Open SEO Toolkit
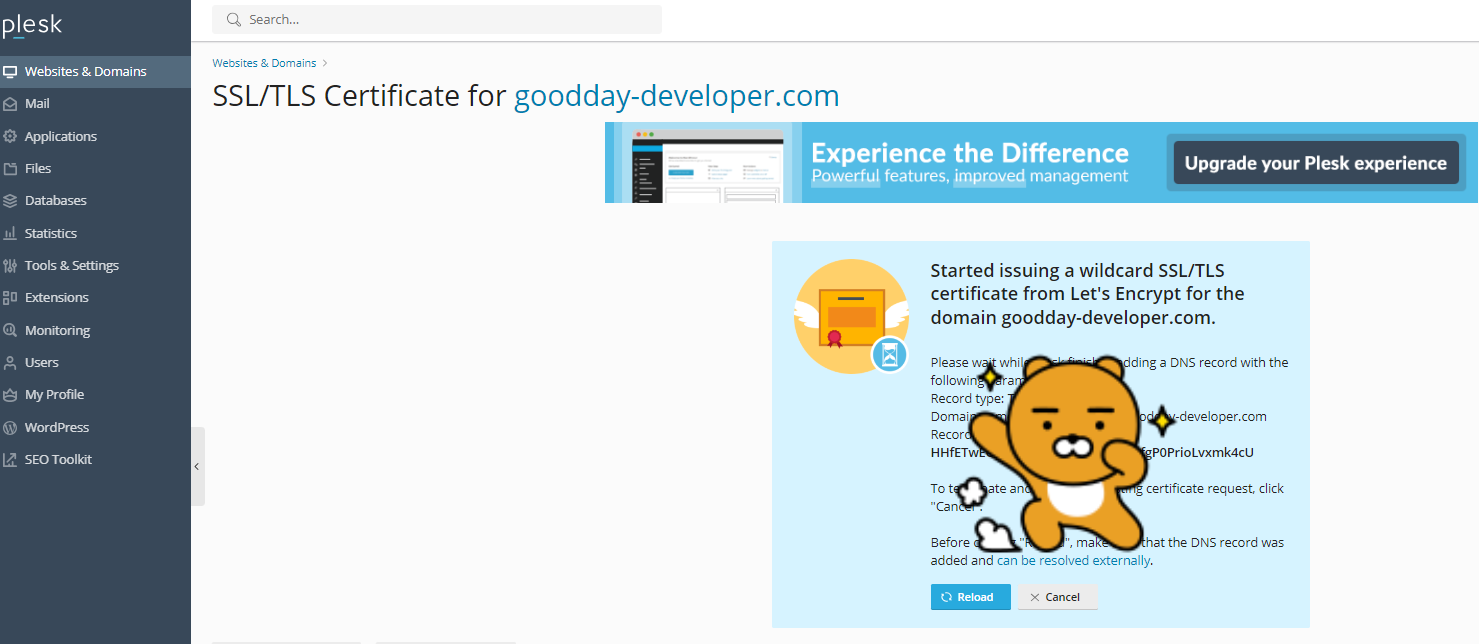This screenshot has height=644, width=1479. (x=95, y=460)
